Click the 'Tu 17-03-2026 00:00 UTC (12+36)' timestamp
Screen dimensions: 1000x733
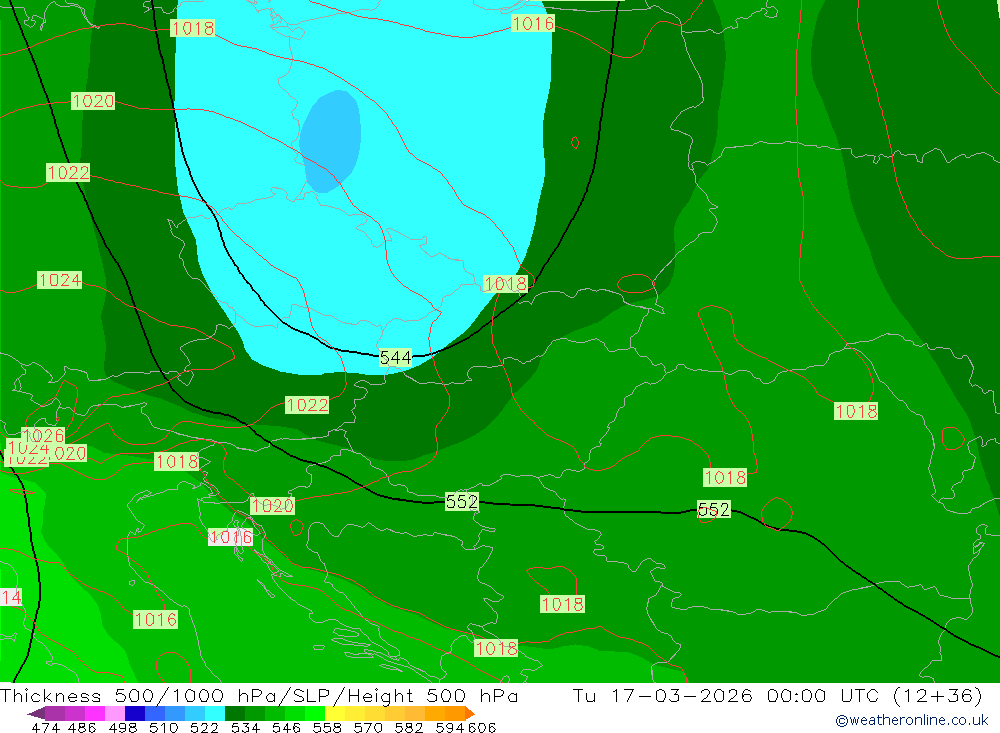click(777, 695)
